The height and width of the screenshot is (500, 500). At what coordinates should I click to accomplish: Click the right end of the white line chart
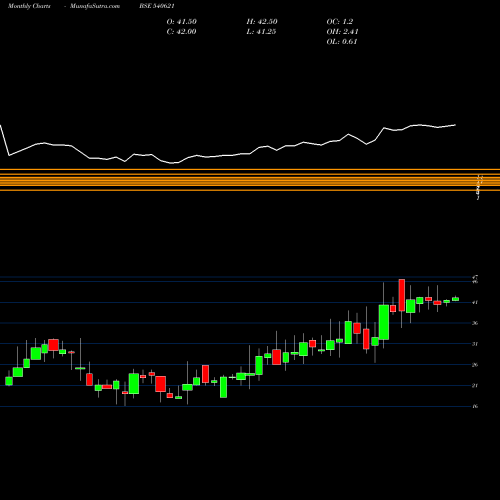pyautogui.click(x=455, y=125)
